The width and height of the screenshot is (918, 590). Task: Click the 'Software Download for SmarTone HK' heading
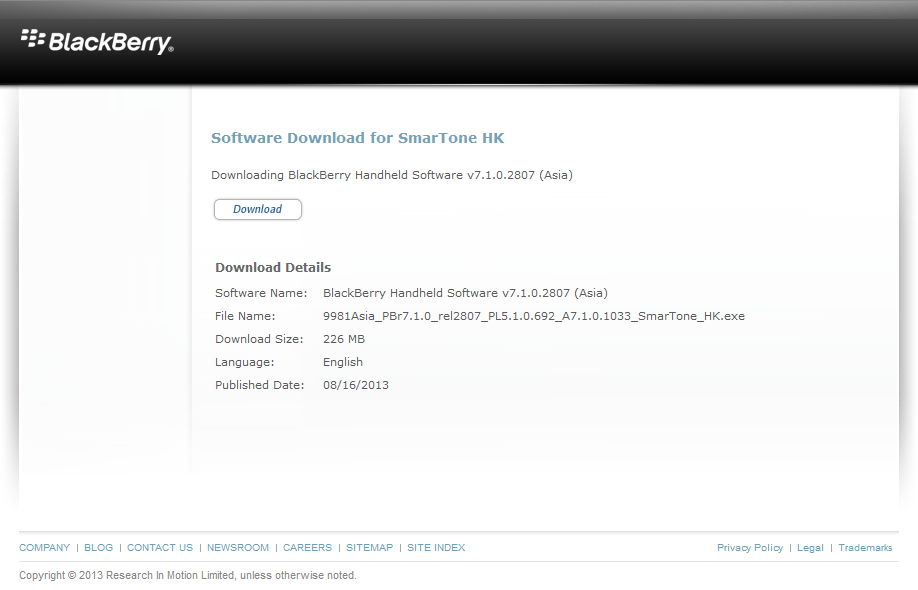tap(358, 138)
